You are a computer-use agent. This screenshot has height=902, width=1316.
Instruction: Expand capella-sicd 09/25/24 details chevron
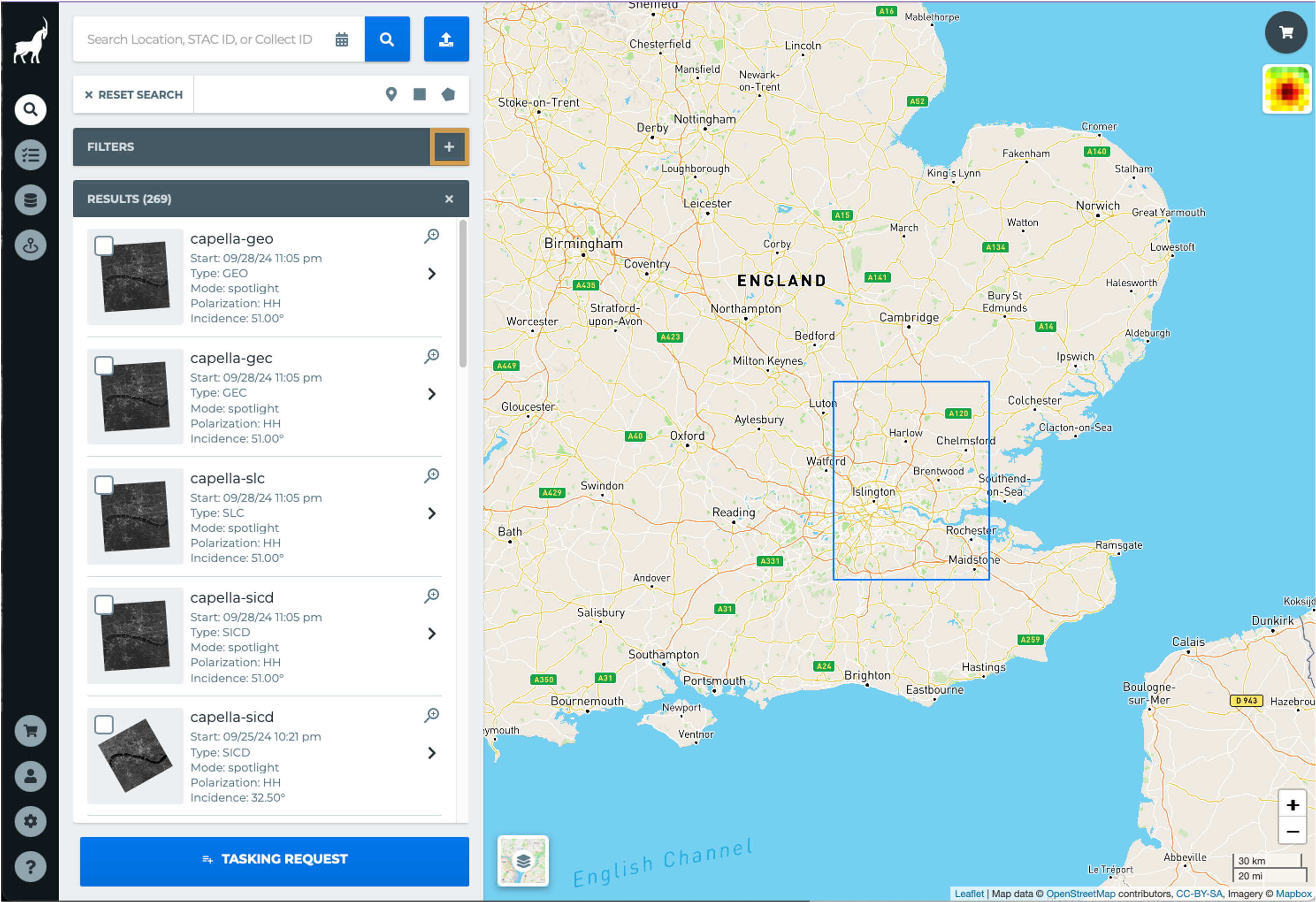click(x=432, y=753)
